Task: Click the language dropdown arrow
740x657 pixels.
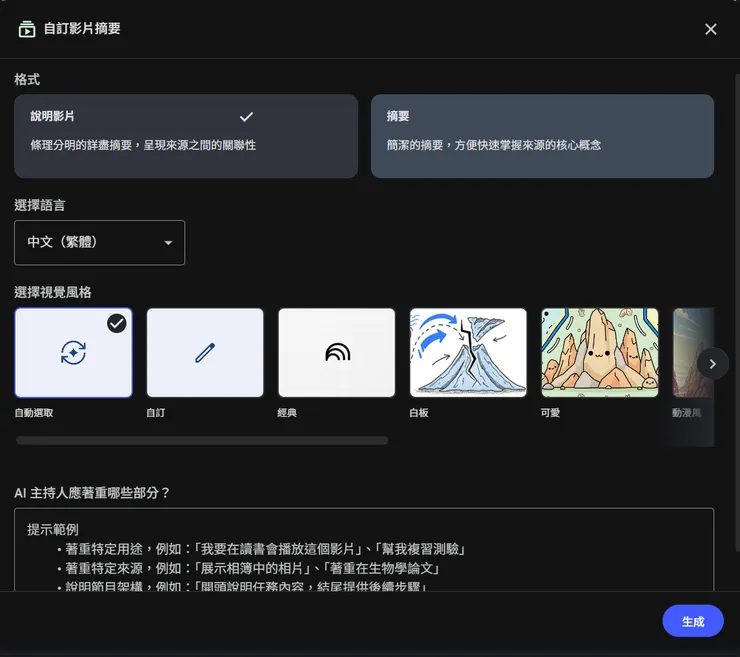Action: (x=168, y=243)
